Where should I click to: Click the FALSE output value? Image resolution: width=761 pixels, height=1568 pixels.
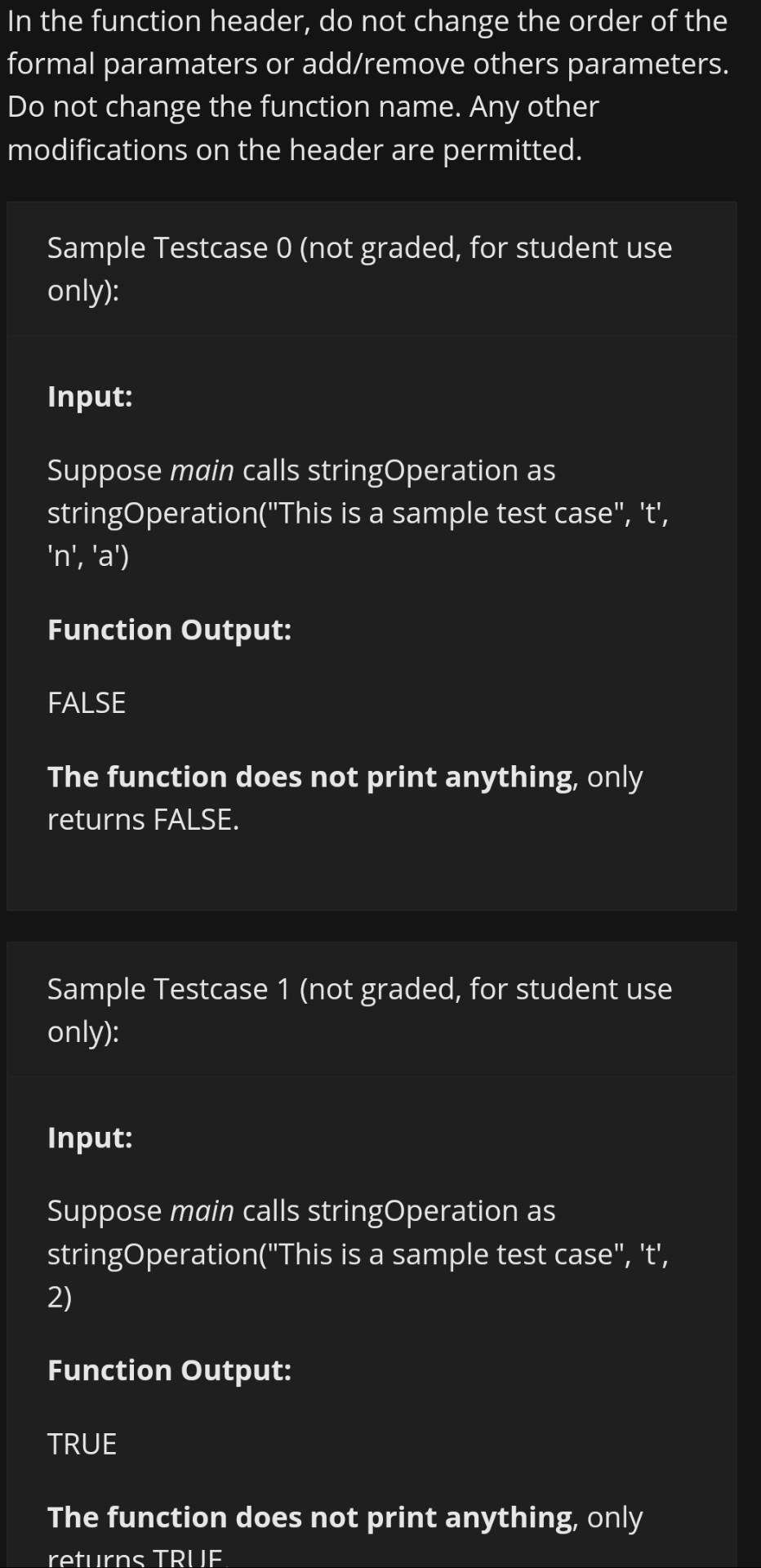pyautogui.click(x=87, y=703)
